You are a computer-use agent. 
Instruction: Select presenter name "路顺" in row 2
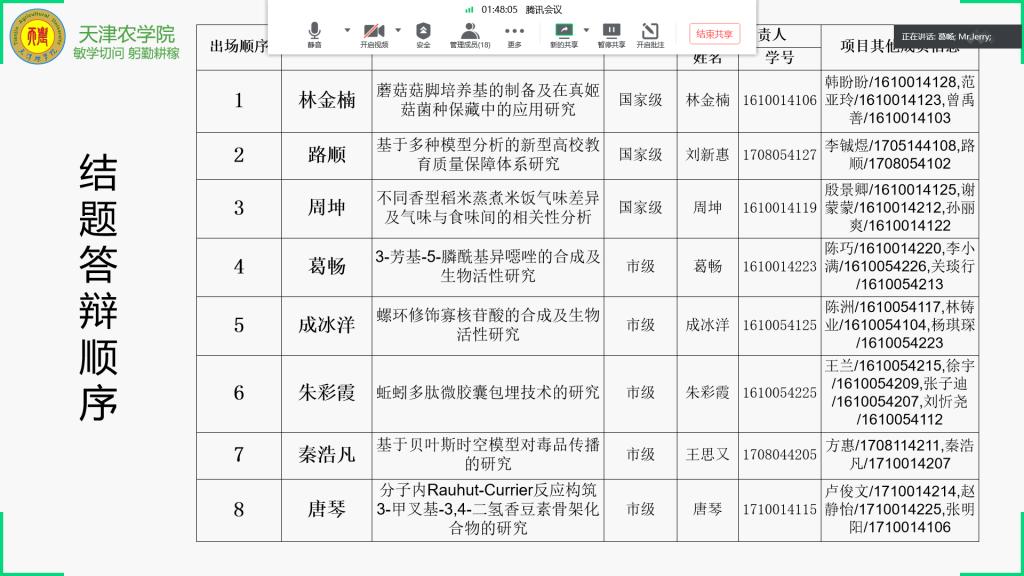[327, 155]
